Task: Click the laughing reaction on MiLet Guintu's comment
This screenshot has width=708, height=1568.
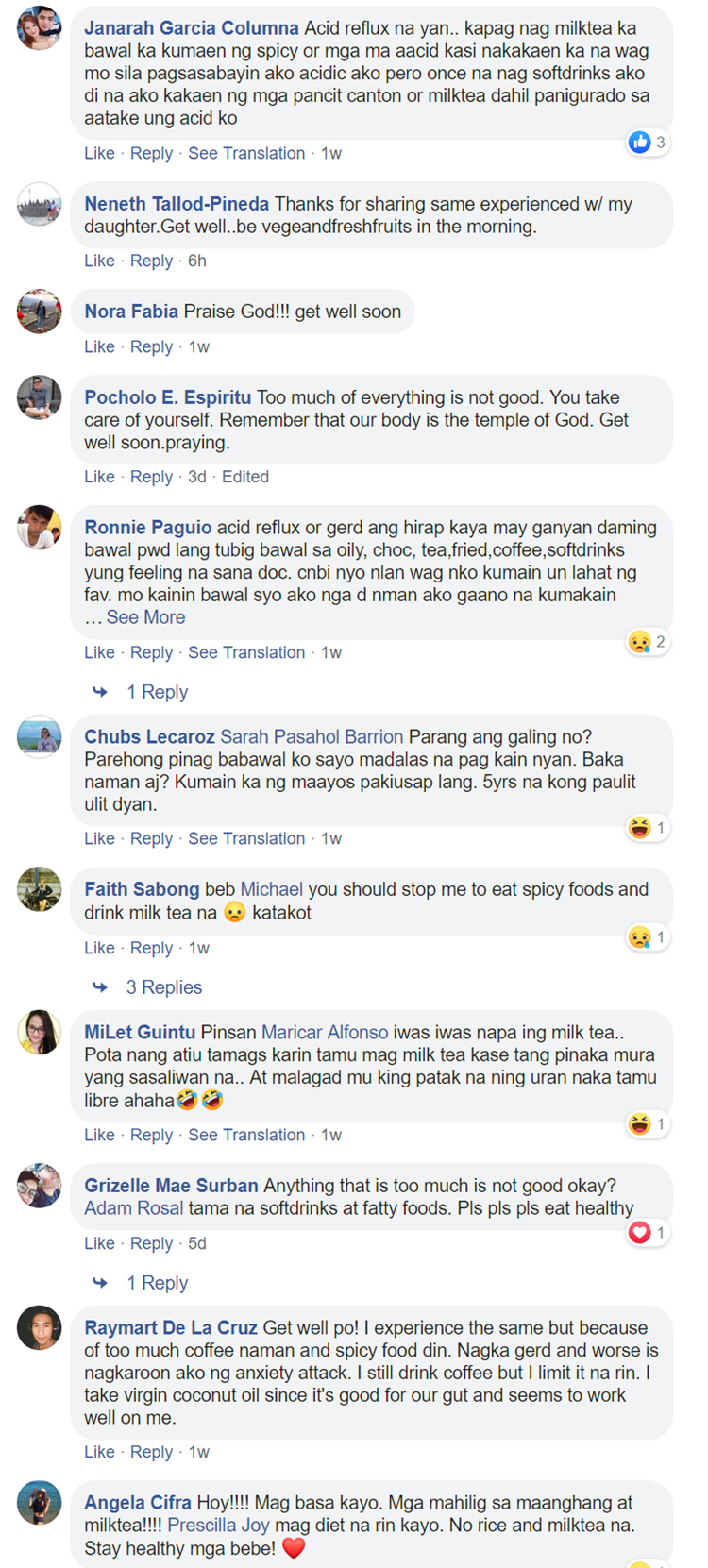Action: pyautogui.click(x=640, y=1124)
